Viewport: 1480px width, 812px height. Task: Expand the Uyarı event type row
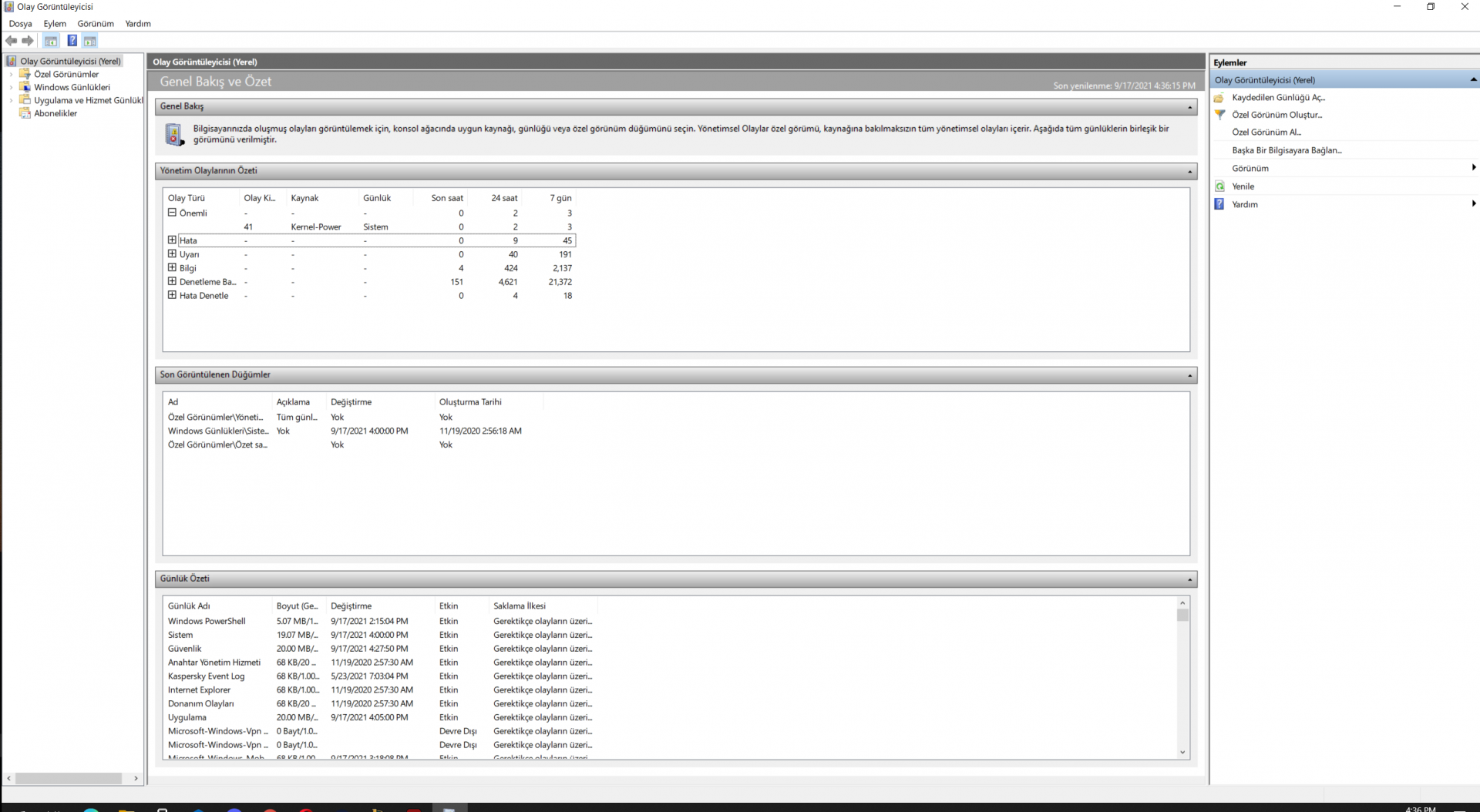click(172, 253)
